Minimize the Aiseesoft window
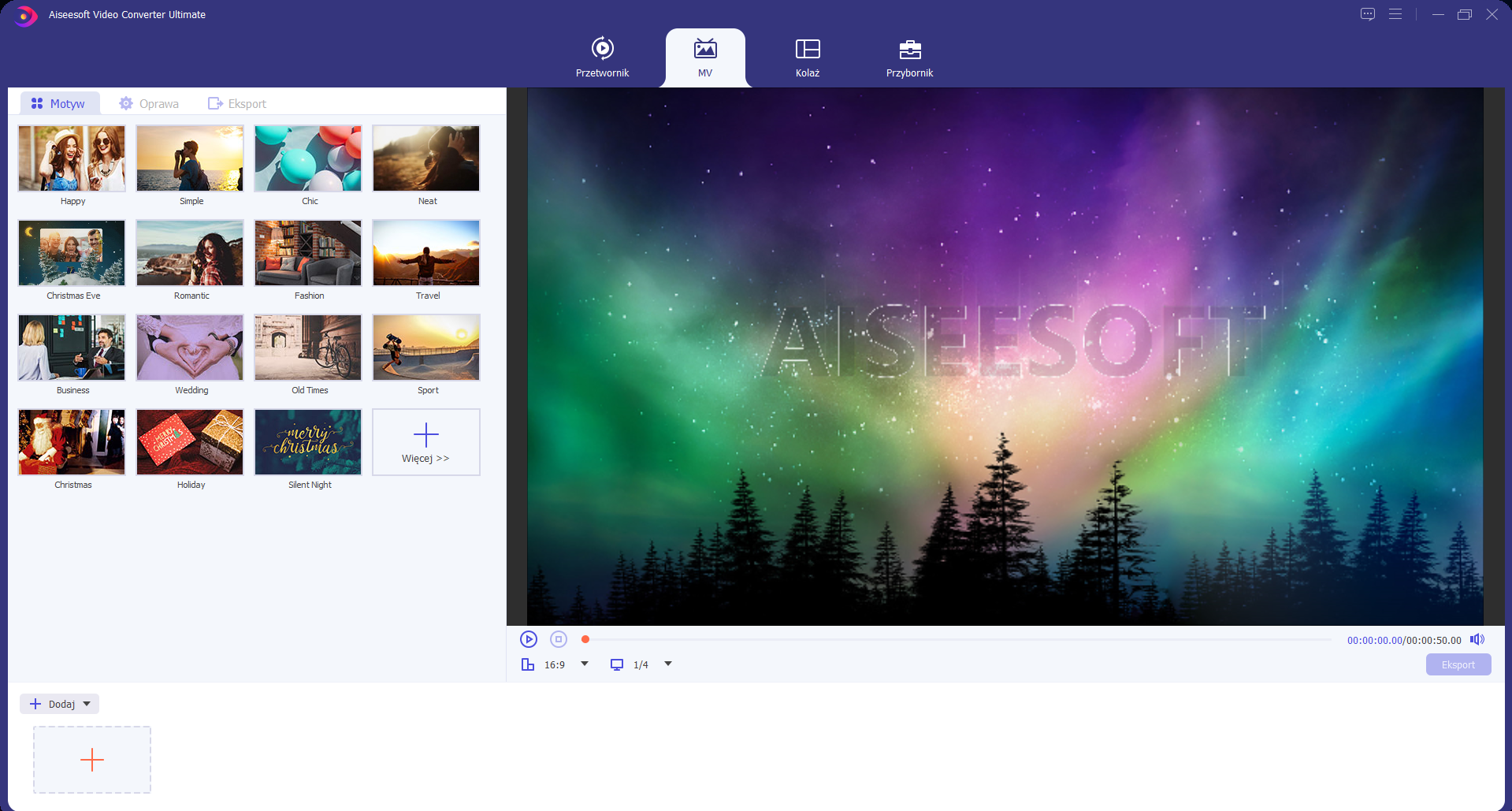Screen dimensions: 1512x811 click(1438, 14)
